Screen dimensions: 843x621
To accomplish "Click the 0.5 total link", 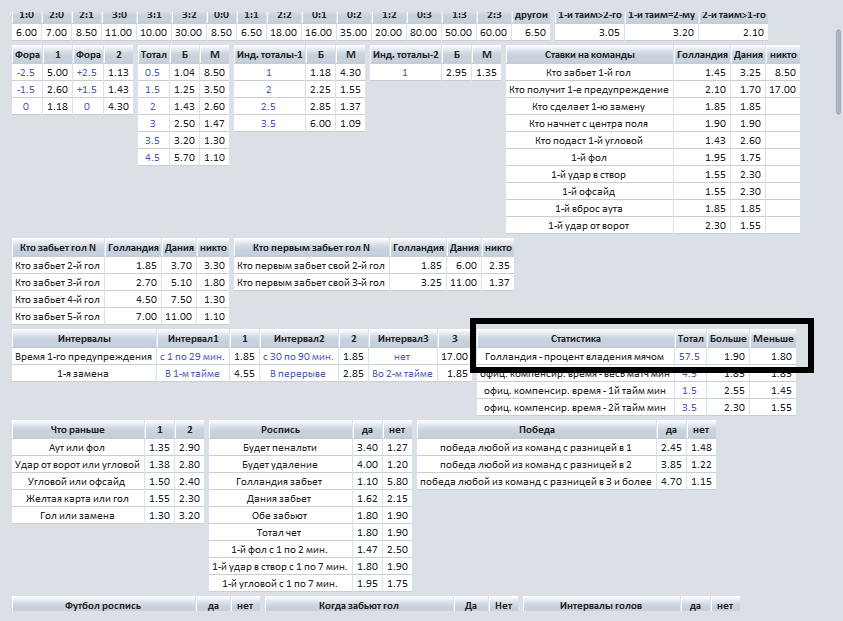I will pos(153,73).
